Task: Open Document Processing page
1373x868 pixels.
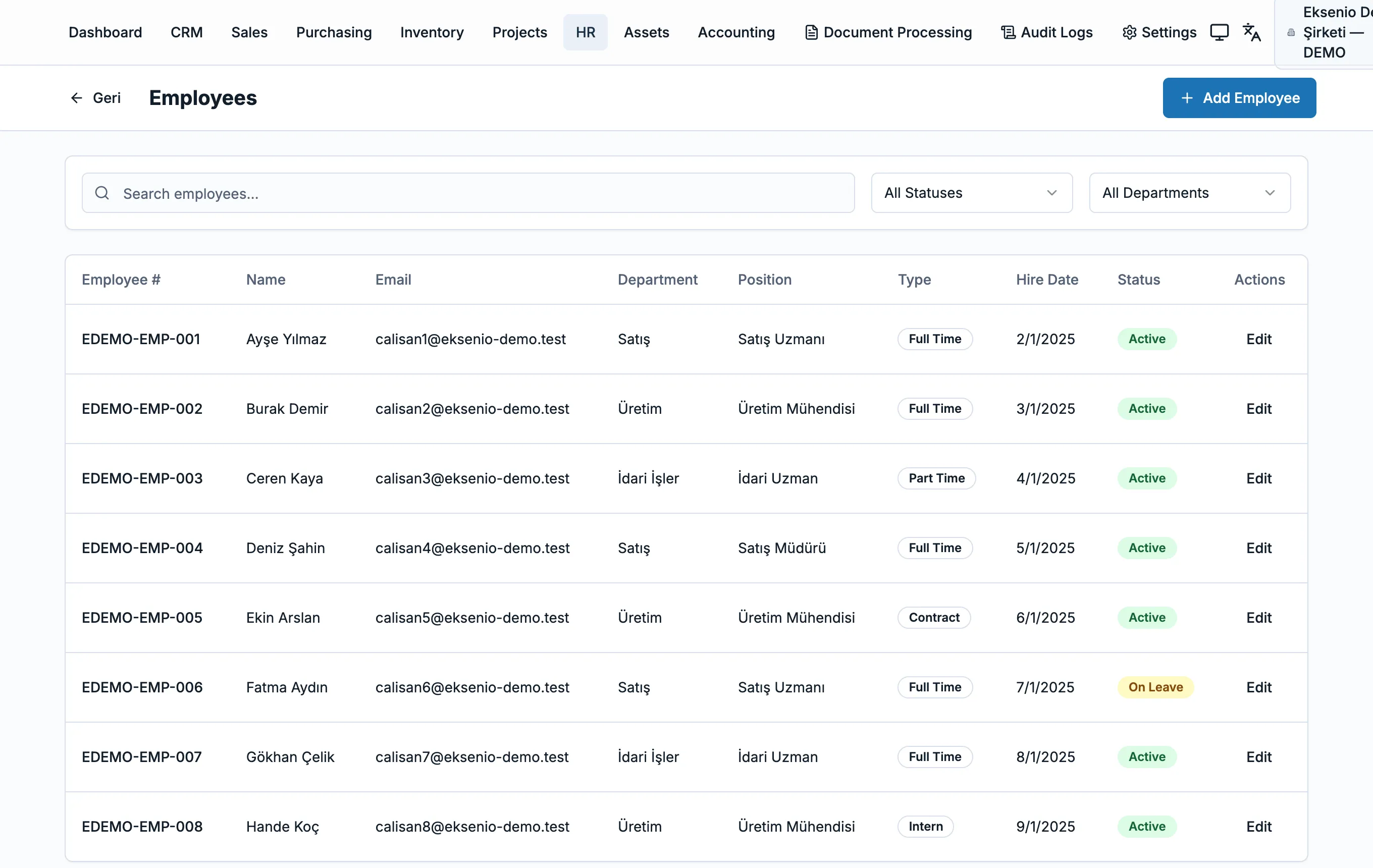Action: [x=888, y=32]
